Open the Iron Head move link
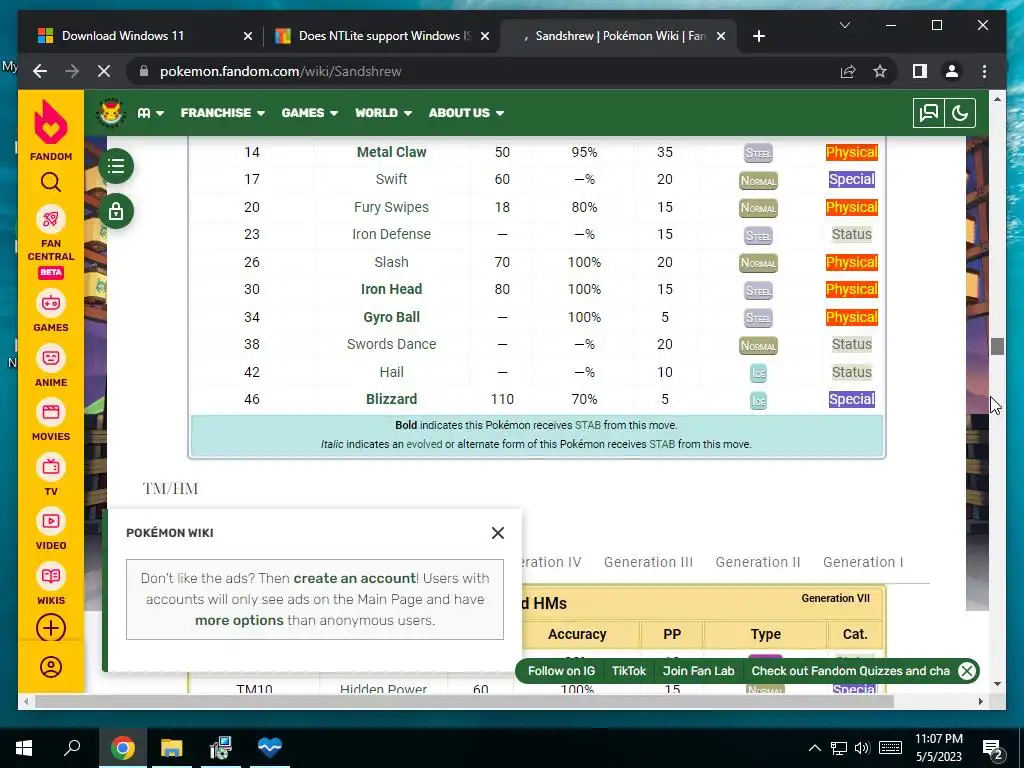Viewport: 1024px width, 768px height. tap(391, 289)
